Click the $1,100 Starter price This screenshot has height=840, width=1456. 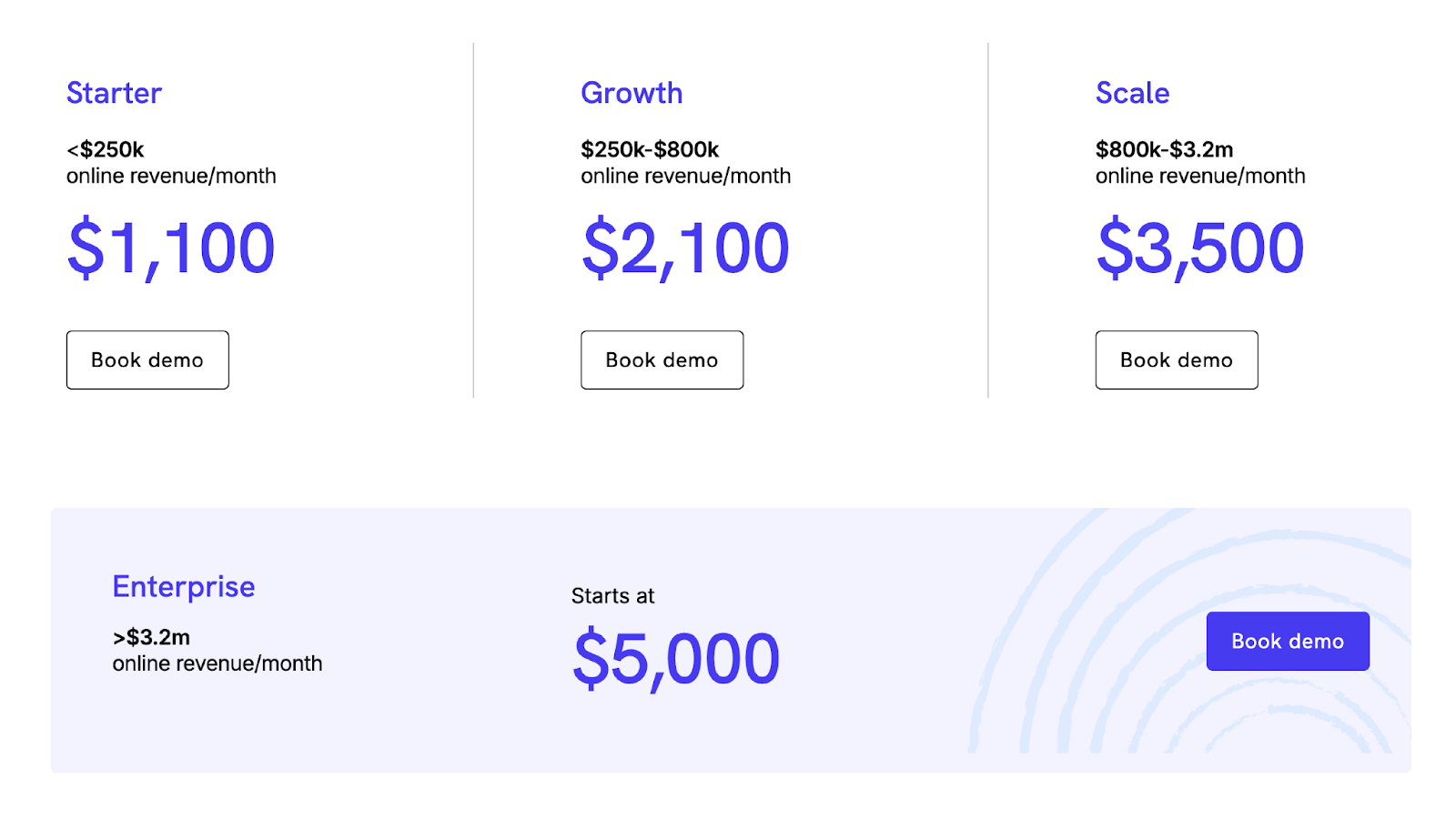tap(169, 248)
